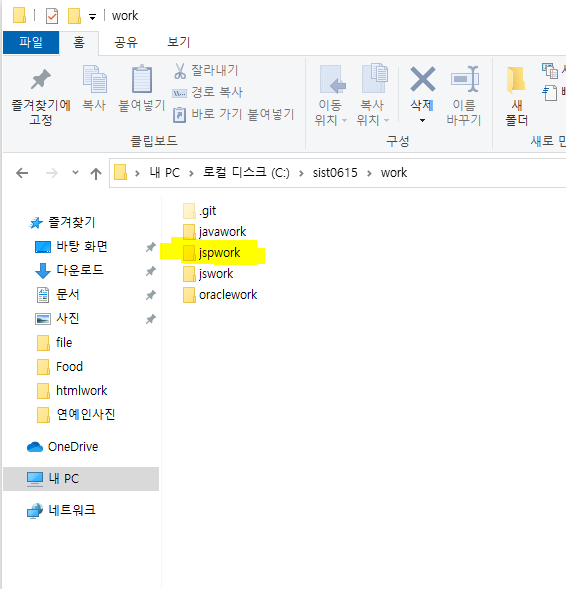Click sist0615 in the address bar
The image size is (566, 589).
pyautogui.click(x=335, y=173)
